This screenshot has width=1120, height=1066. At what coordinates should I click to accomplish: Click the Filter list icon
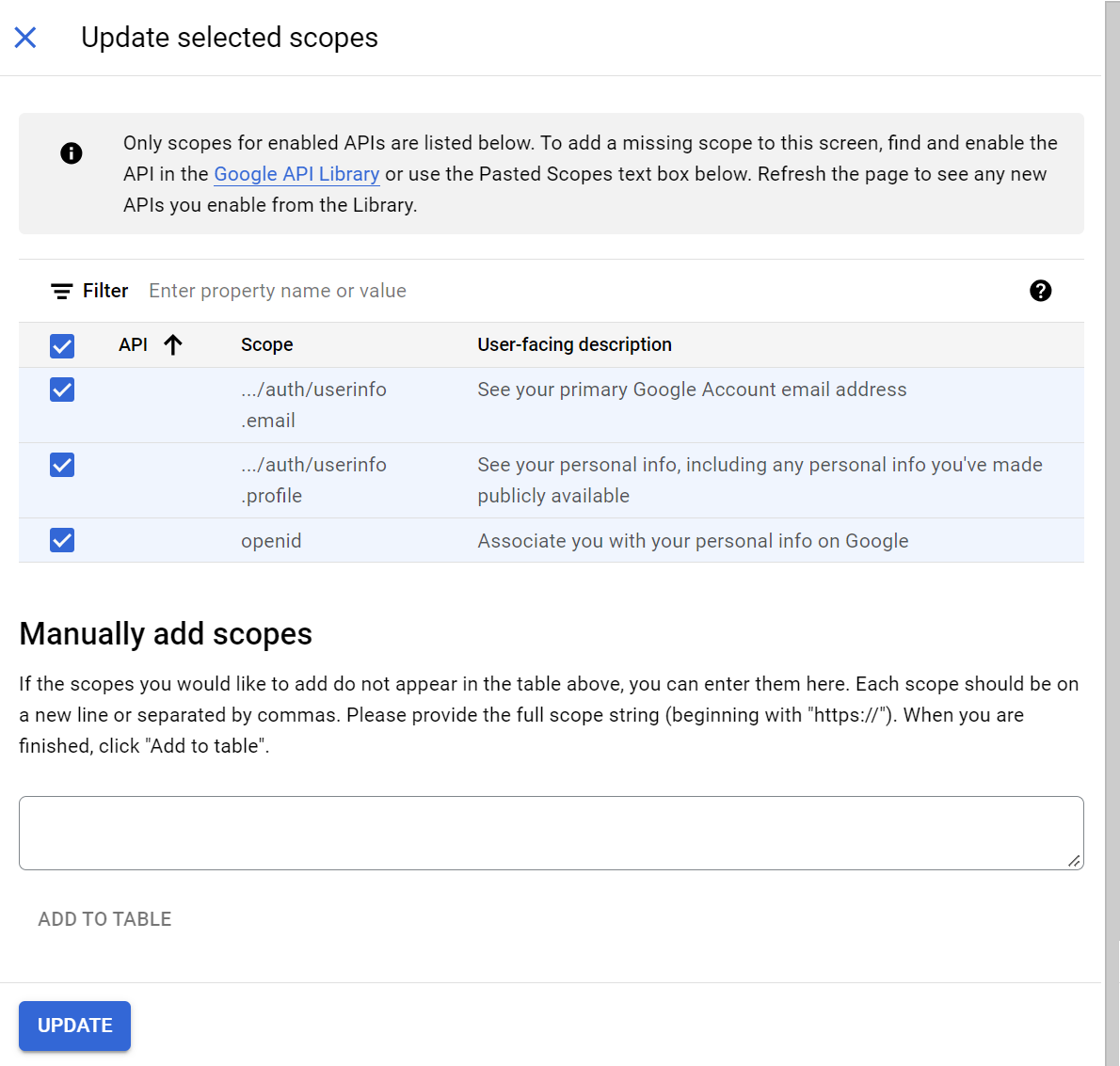pyautogui.click(x=61, y=292)
